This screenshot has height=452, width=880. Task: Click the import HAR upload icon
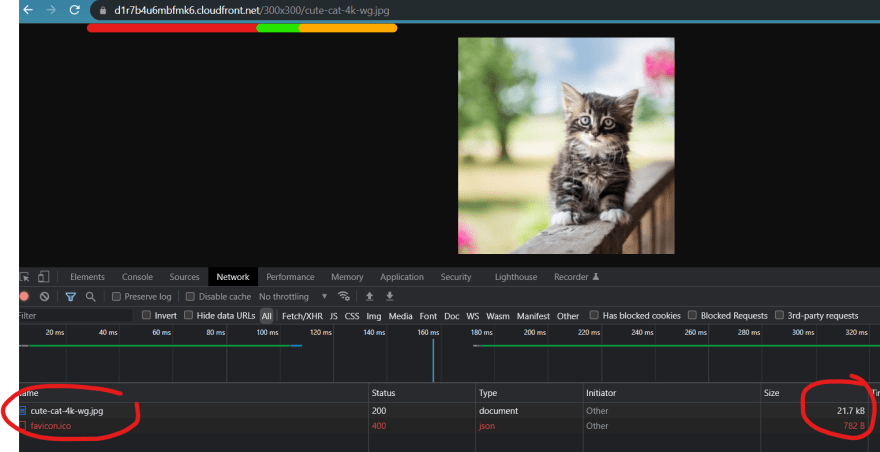pyautogui.click(x=369, y=296)
